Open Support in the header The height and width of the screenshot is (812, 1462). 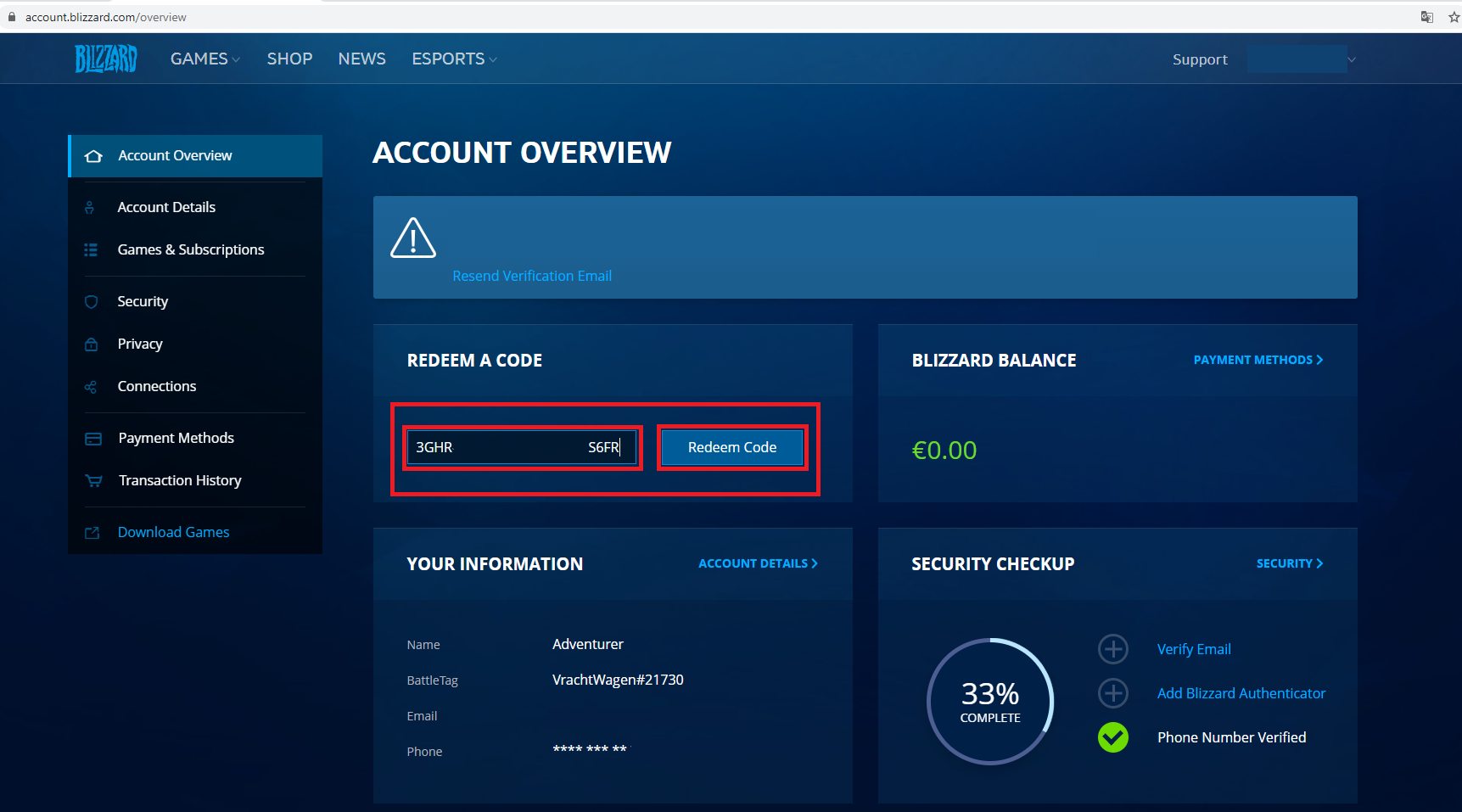[x=1200, y=59]
